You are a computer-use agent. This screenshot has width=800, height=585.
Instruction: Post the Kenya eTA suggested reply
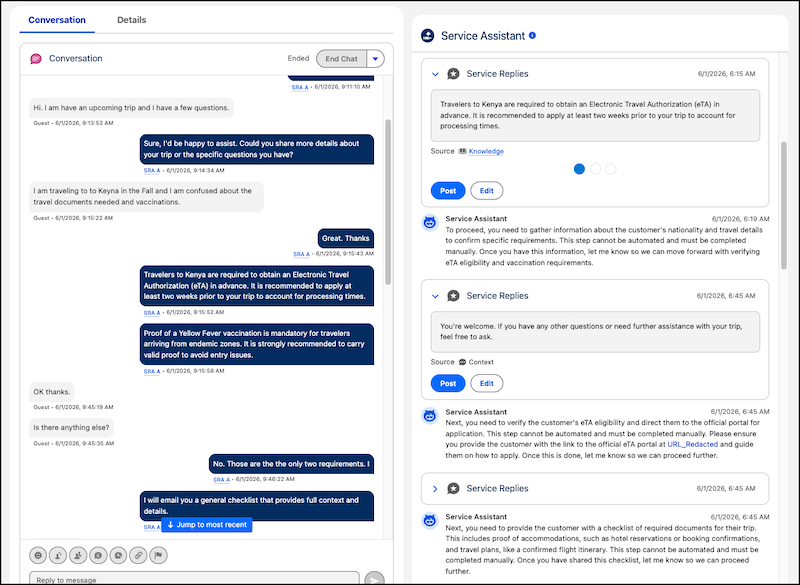[448, 191]
